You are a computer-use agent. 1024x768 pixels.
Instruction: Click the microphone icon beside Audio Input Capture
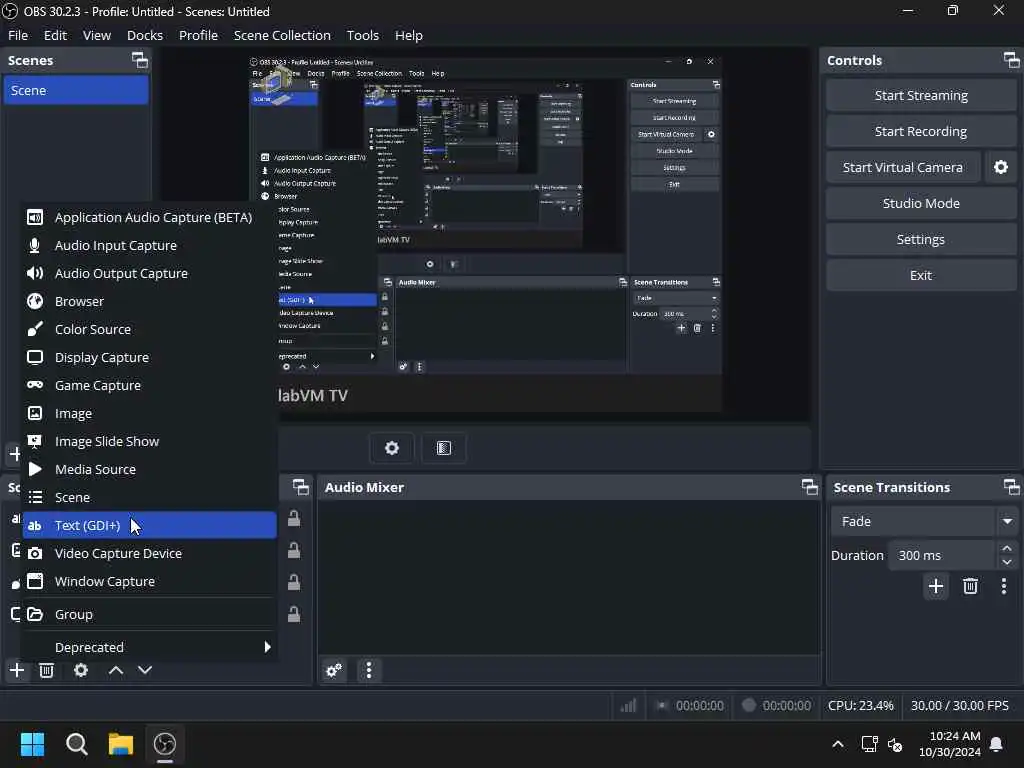click(35, 246)
